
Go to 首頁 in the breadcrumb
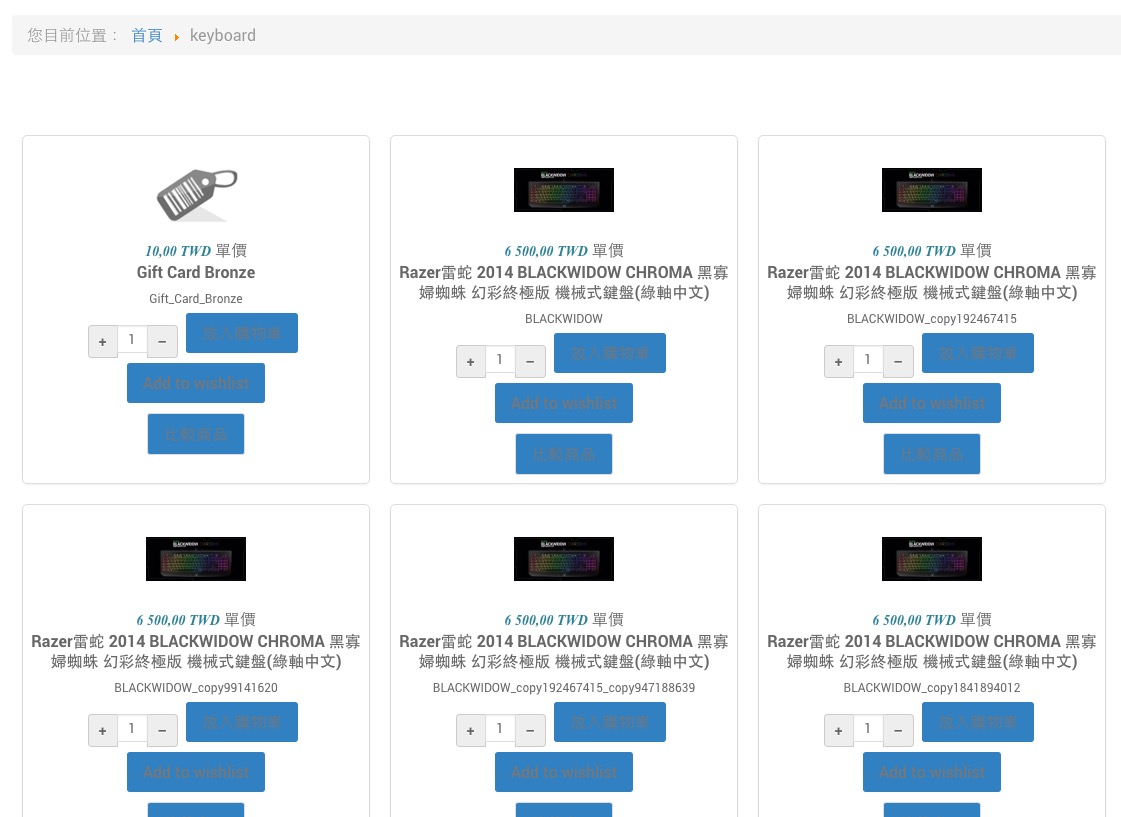click(147, 35)
